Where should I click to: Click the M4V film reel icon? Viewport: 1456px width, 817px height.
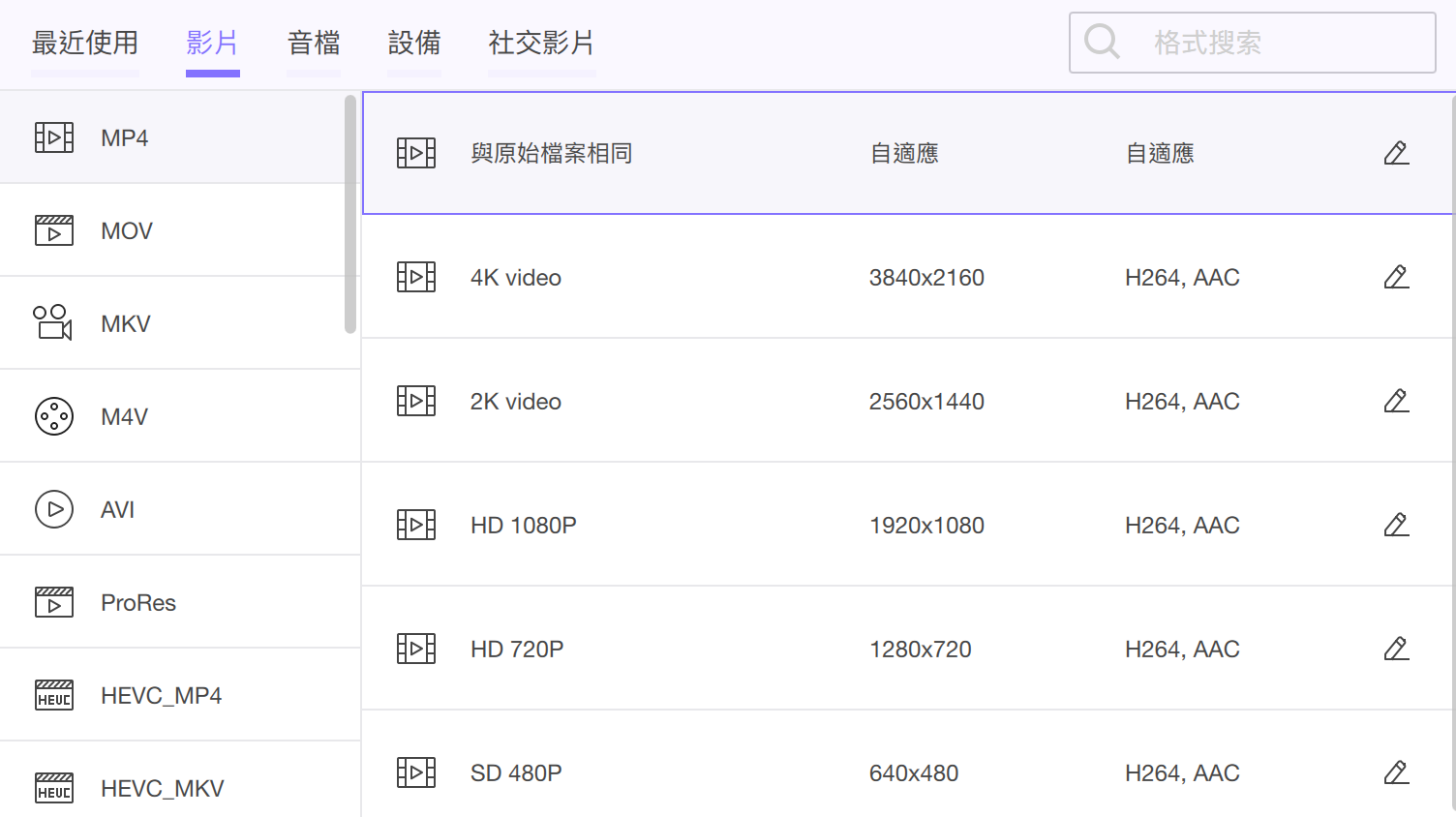tap(54, 416)
